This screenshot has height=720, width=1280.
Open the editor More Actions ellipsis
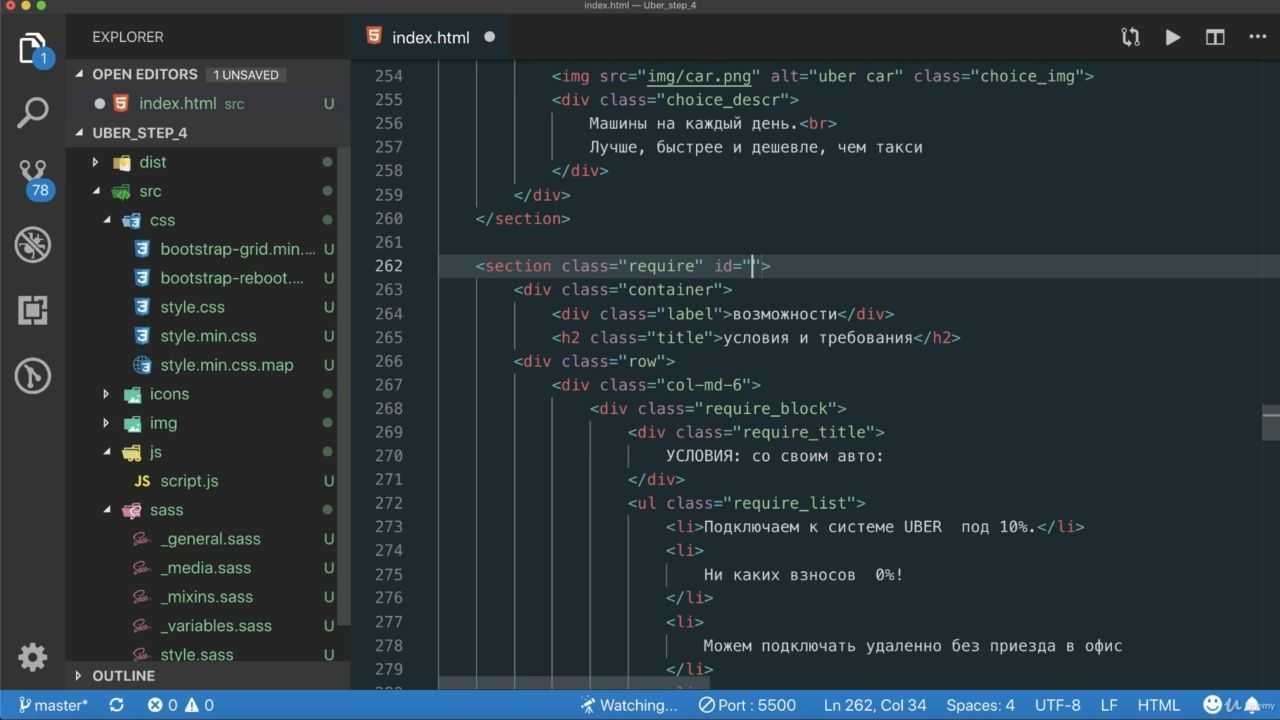coord(1258,37)
